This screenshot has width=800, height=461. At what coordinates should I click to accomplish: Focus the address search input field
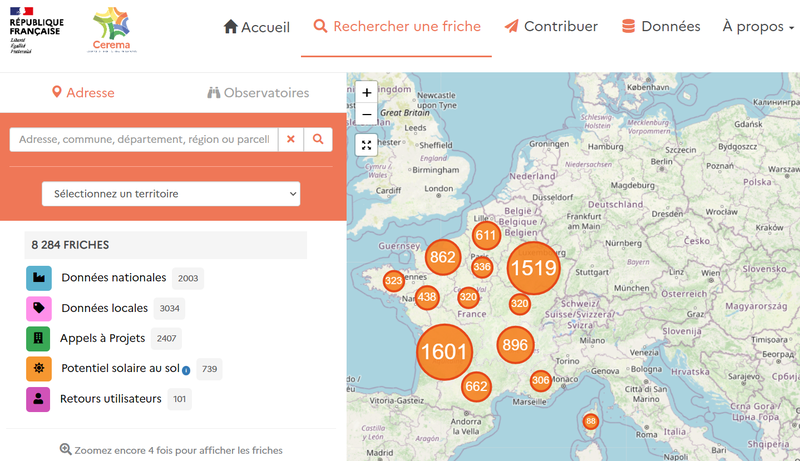pyautogui.click(x=143, y=139)
